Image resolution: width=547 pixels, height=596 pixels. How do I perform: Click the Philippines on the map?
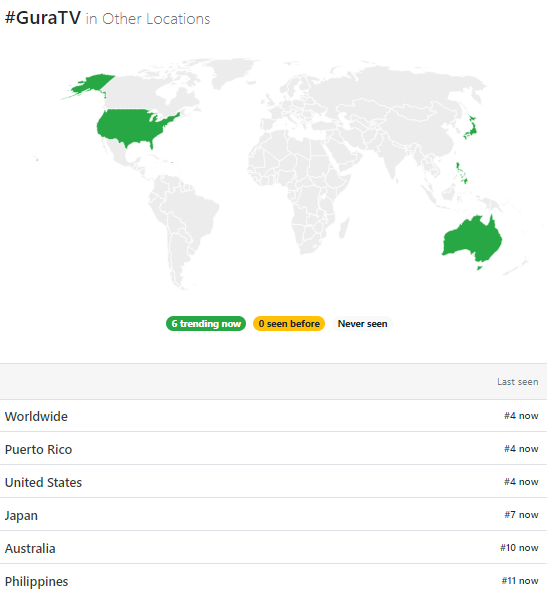tap(461, 173)
